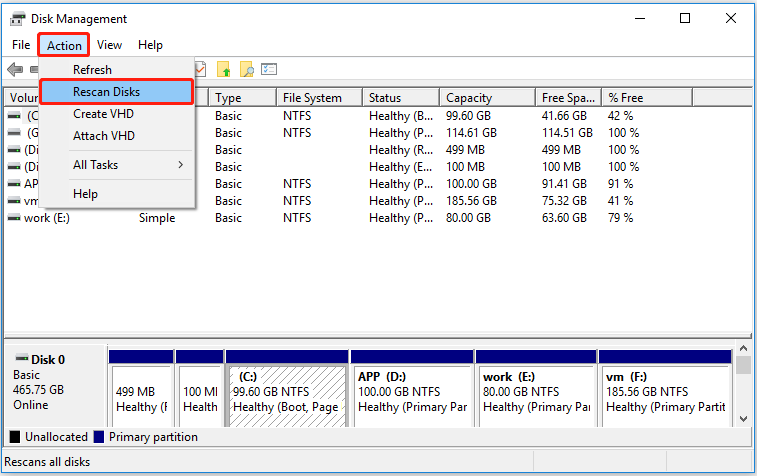The image size is (757, 476).
Task: Open the View menu
Action: coord(109,45)
